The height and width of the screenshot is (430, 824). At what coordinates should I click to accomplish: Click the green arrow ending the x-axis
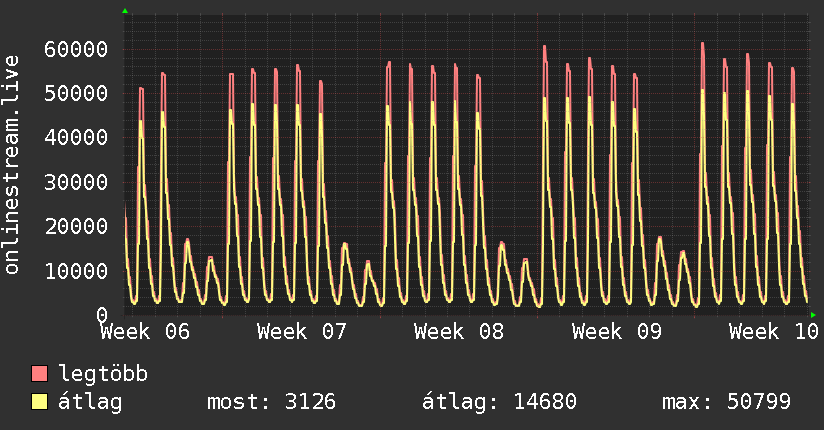pyautogui.click(x=813, y=315)
